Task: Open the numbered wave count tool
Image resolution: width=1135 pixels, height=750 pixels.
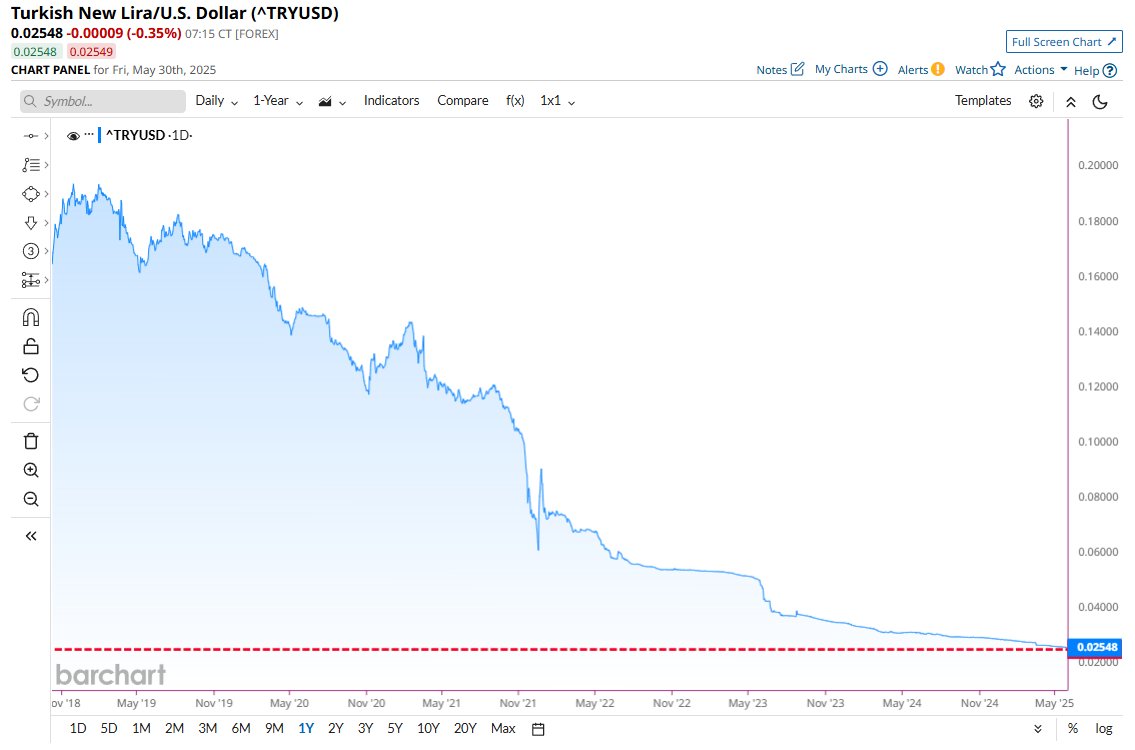Action: pyautogui.click(x=30, y=251)
